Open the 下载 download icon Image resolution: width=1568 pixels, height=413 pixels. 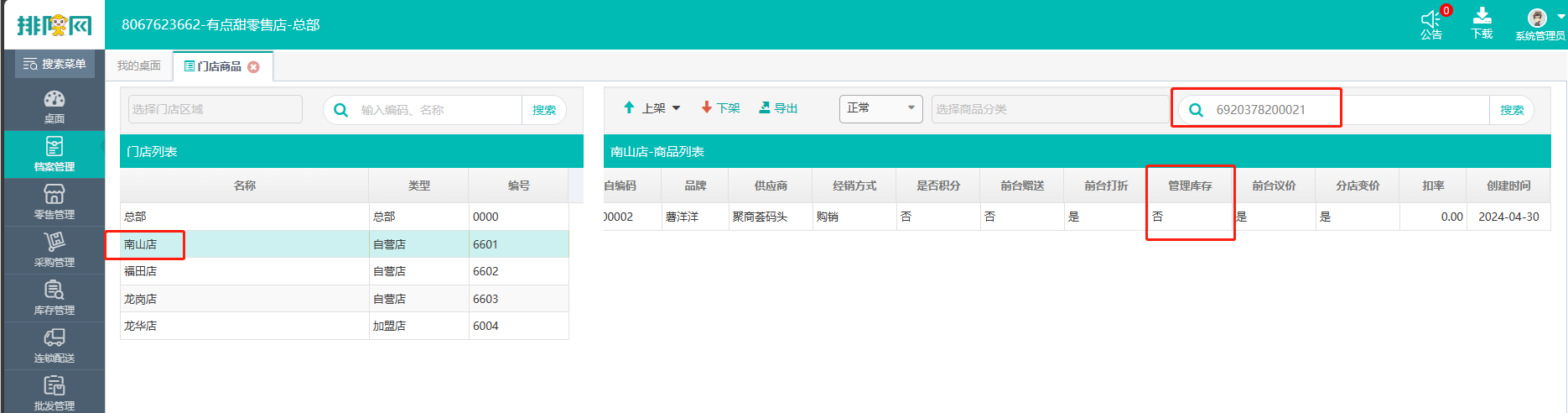tap(1482, 16)
